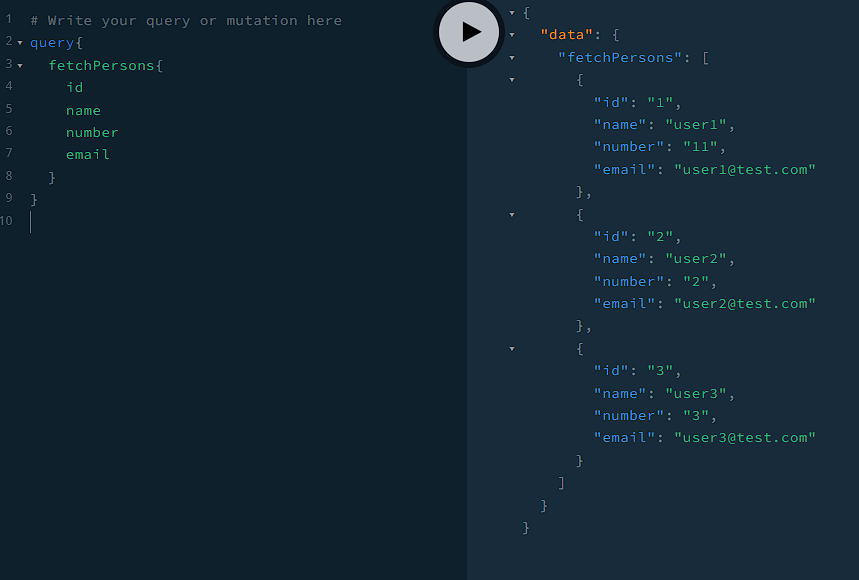Collapse the second person object in results

point(511,214)
